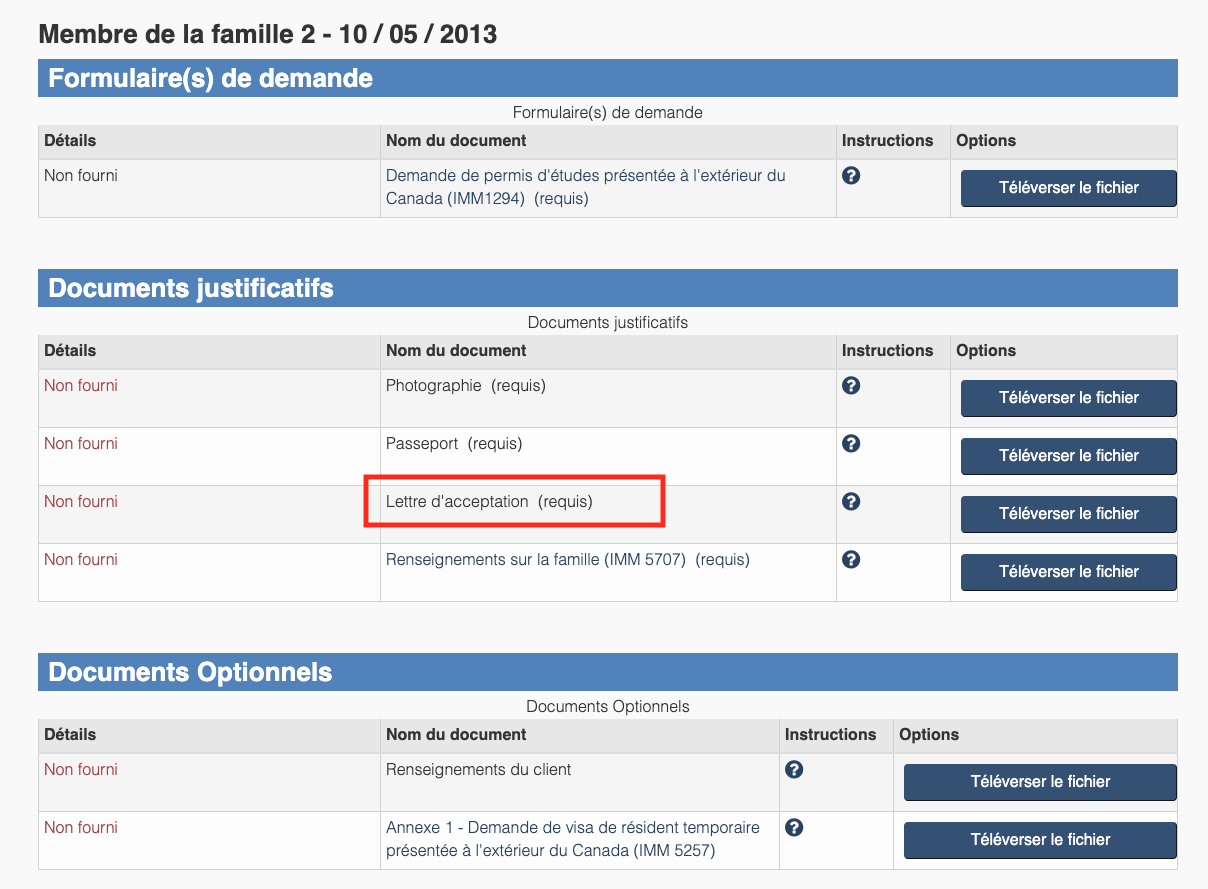Click Instructions column header in Documents Optionnels table
This screenshot has height=889, width=1208.
[831, 735]
